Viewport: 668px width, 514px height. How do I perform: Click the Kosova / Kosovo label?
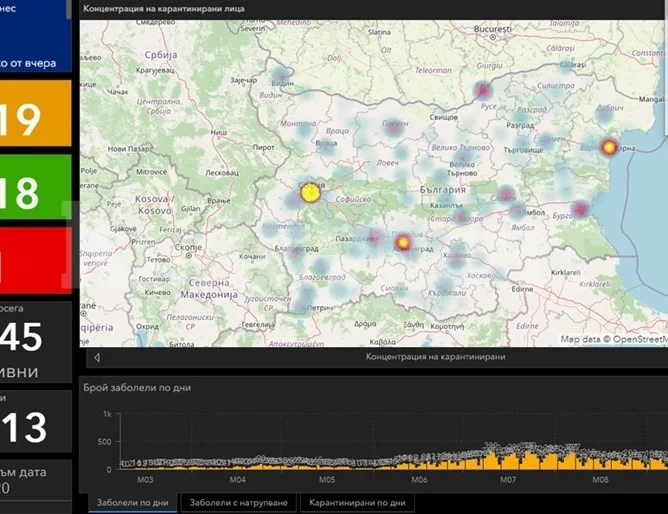click(153, 205)
